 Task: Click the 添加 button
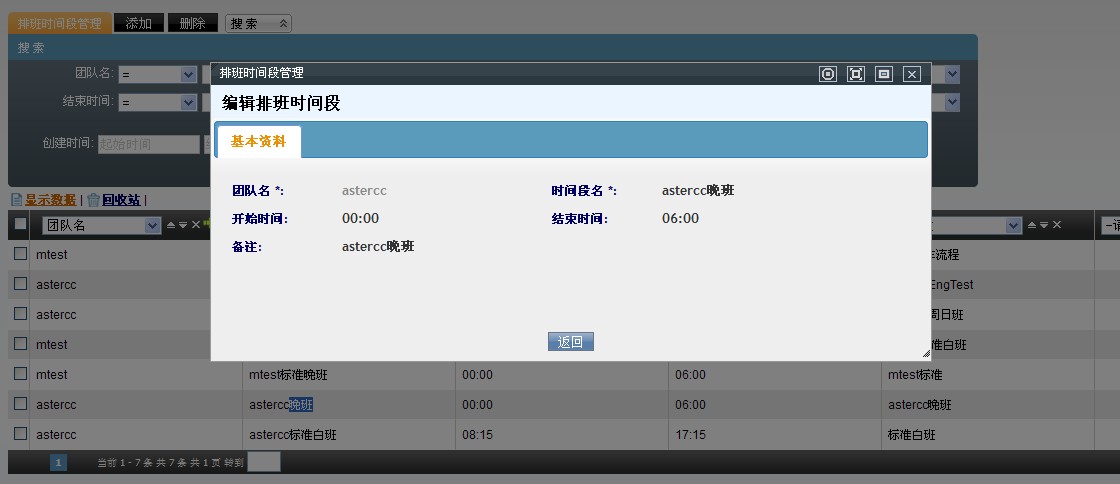[139, 23]
